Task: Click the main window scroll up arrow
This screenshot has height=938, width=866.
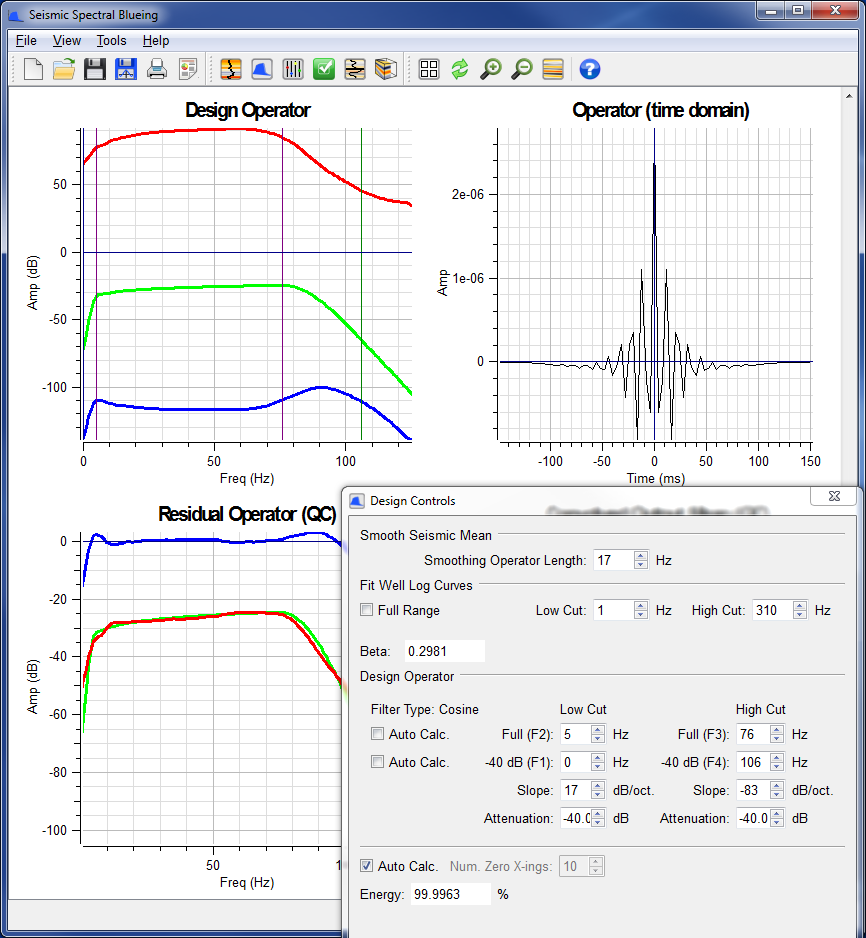Action: tap(849, 96)
